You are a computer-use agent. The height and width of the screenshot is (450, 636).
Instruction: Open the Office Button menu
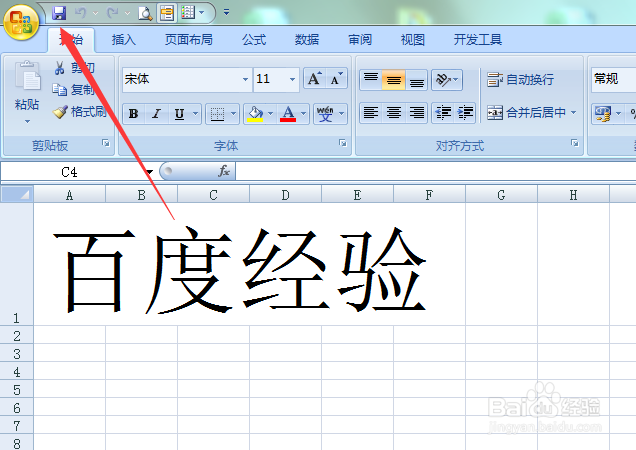(21, 22)
